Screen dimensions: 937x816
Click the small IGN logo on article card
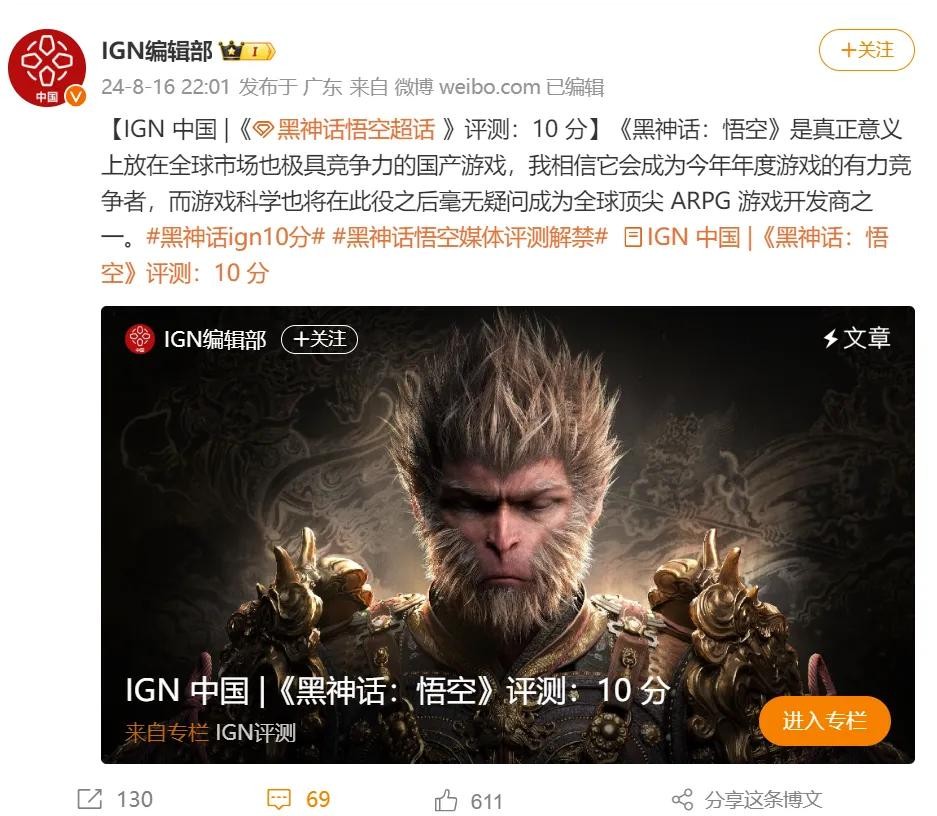pos(140,339)
